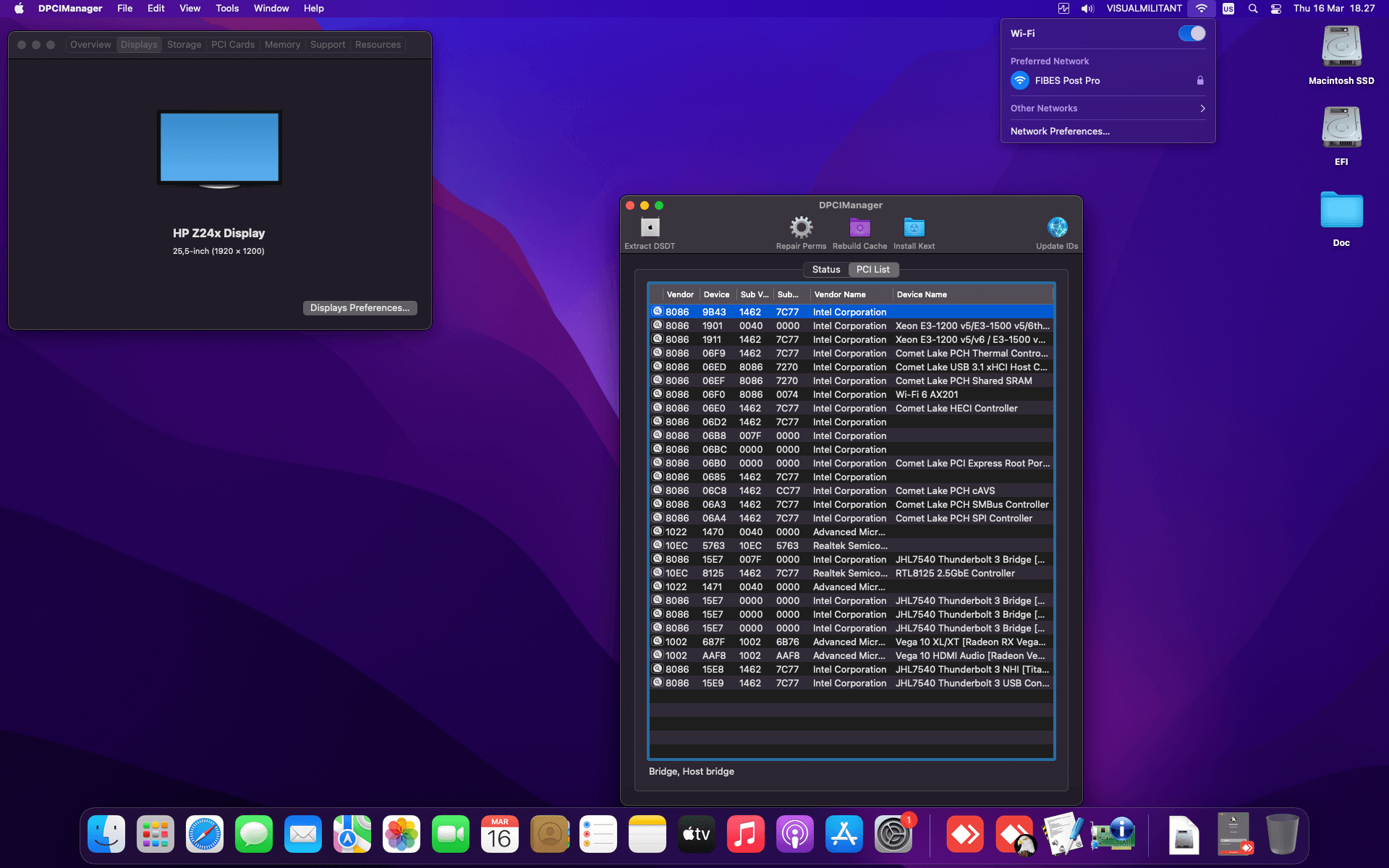Open the Storage tab in system info
The image size is (1389, 868).
coord(184,44)
